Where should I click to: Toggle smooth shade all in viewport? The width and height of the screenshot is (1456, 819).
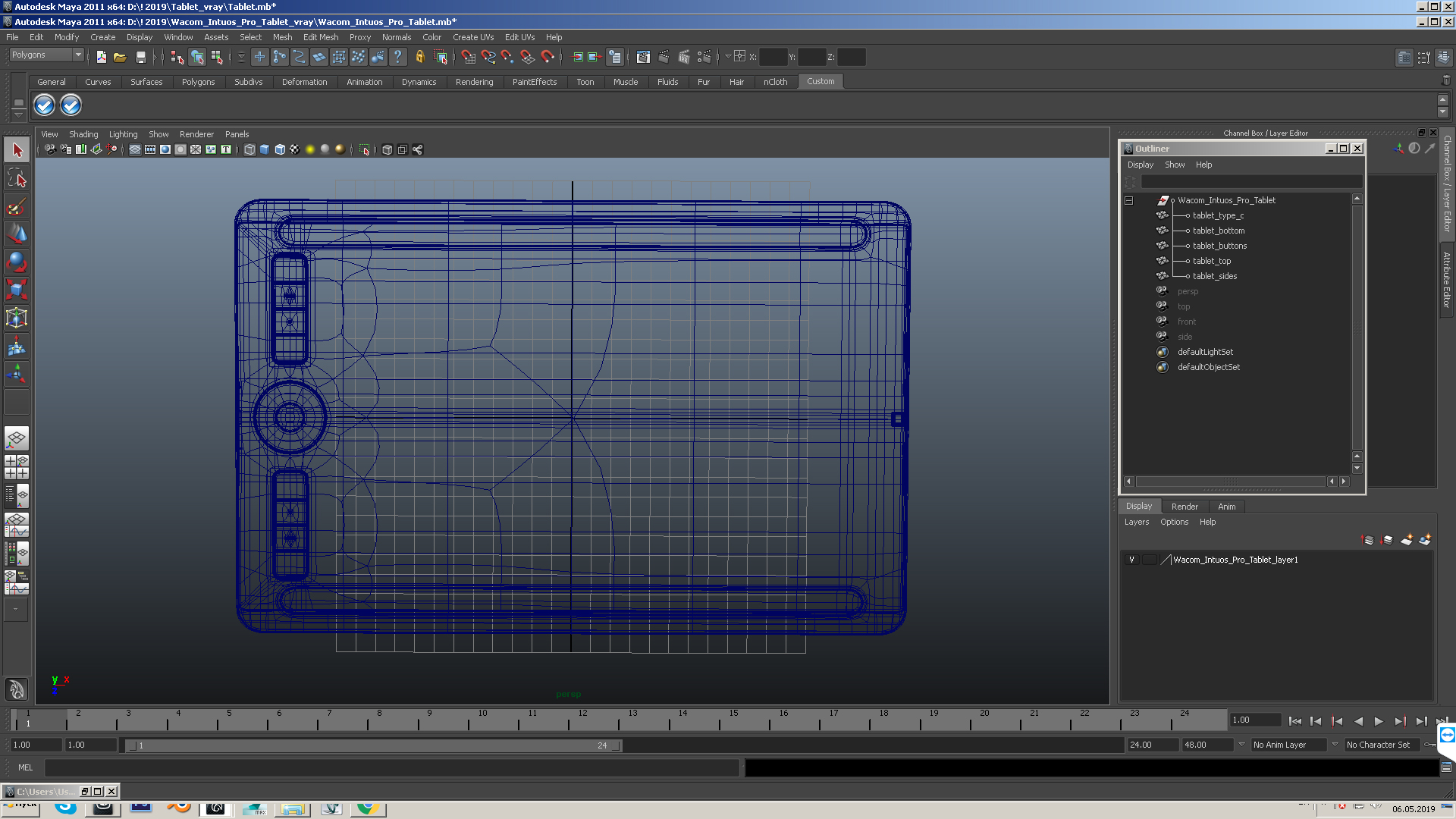pos(265,149)
